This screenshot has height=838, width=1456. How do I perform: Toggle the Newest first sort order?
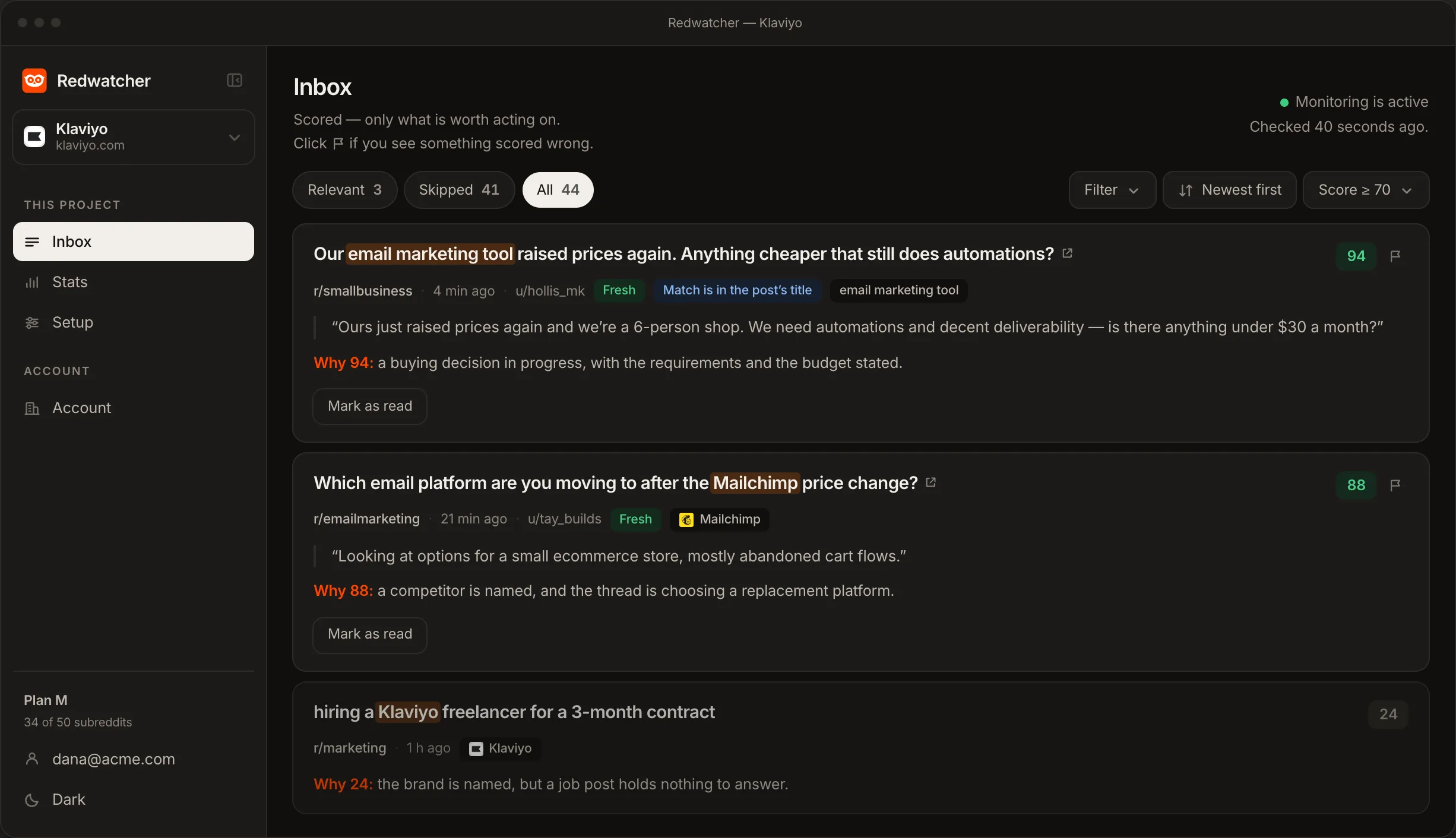[x=1229, y=190]
